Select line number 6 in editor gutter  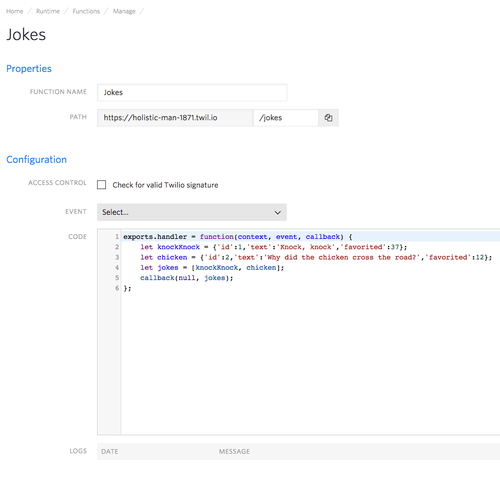coord(117,288)
